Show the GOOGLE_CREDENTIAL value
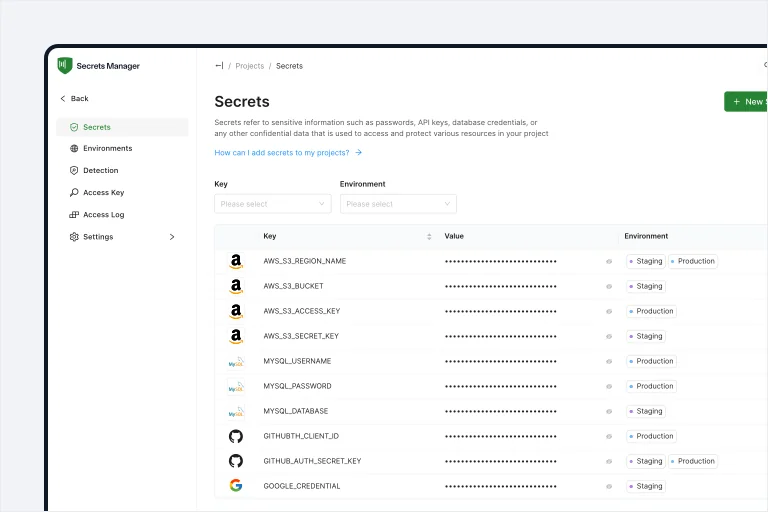The width and height of the screenshot is (768, 512). (609, 487)
